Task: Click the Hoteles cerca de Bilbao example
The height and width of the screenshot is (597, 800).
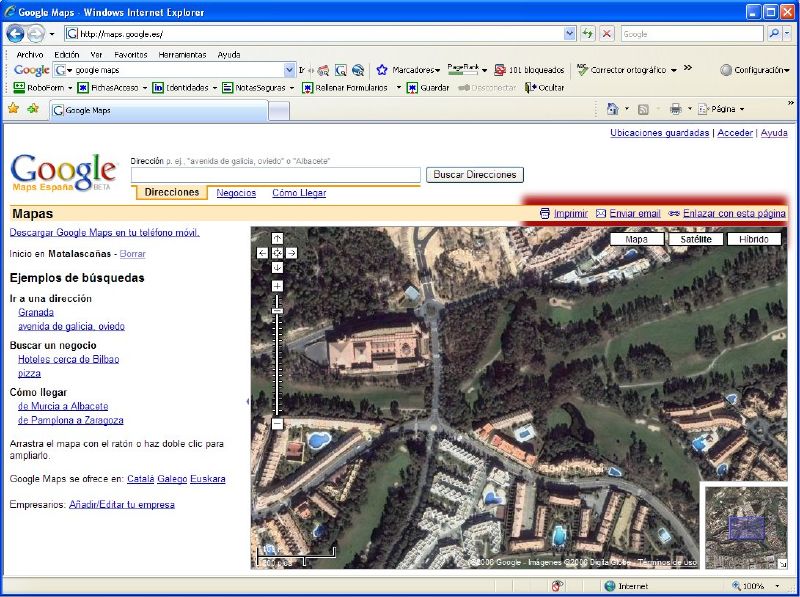Action: pyautogui.click(x=68, y=359)
